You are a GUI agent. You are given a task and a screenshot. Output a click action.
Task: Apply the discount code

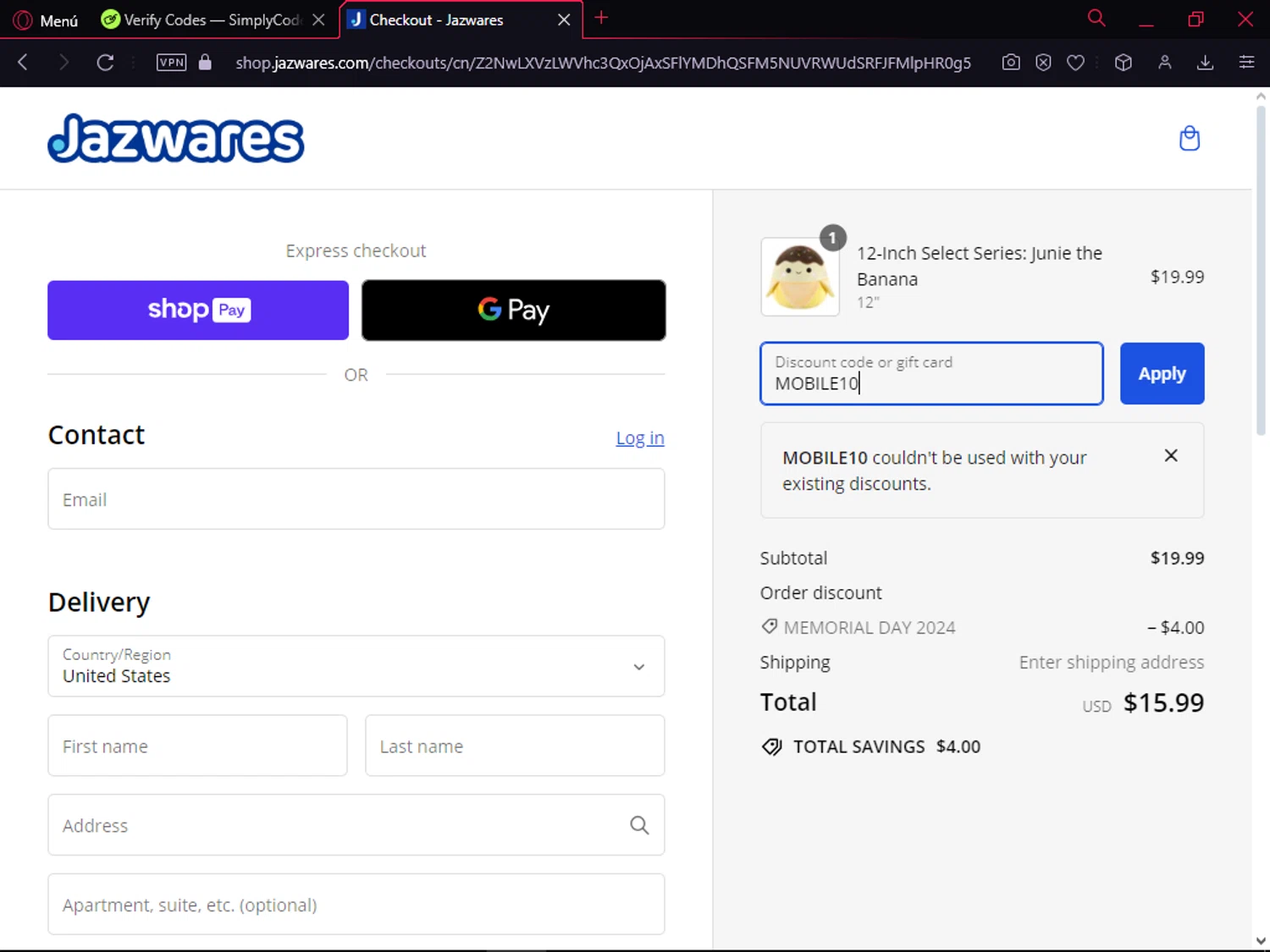point(1162,373)
